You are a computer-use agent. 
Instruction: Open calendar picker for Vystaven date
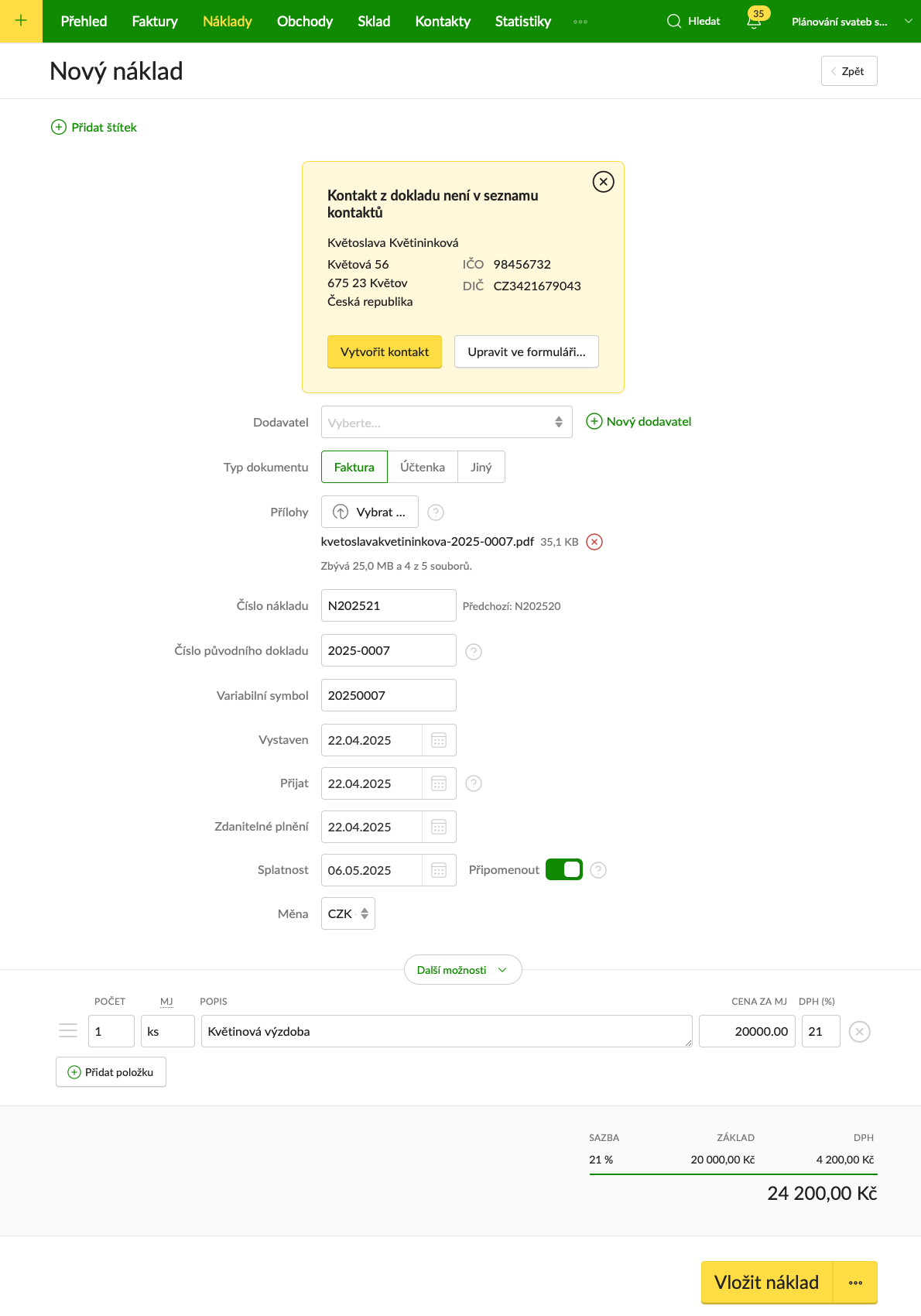coord(439,740)
